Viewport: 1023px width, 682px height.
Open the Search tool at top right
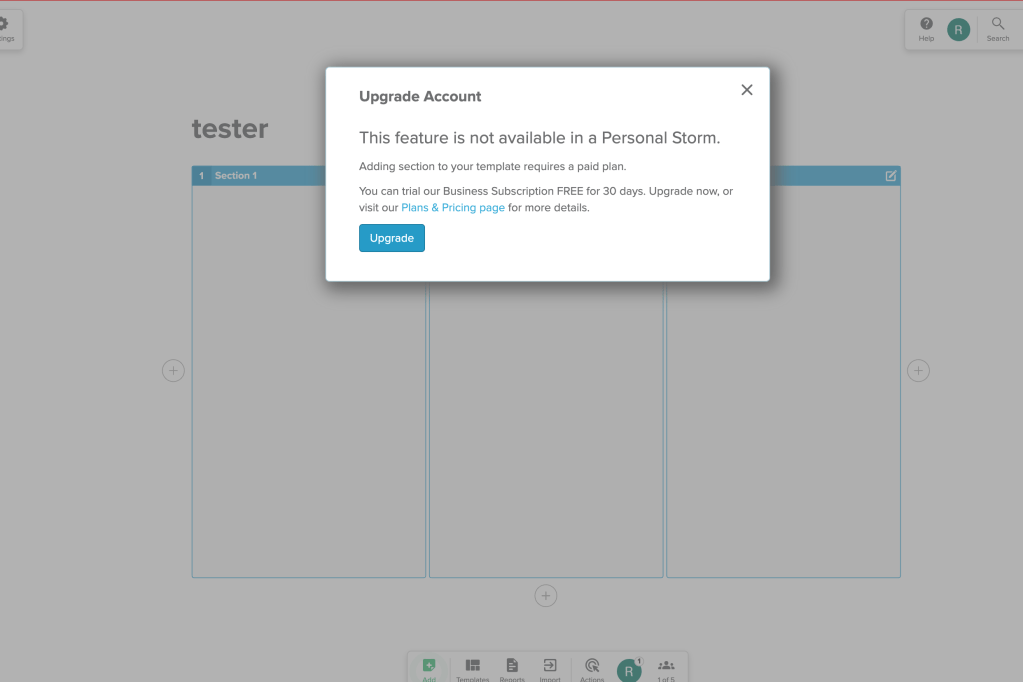pyautogui.click(x=998, y=29)
